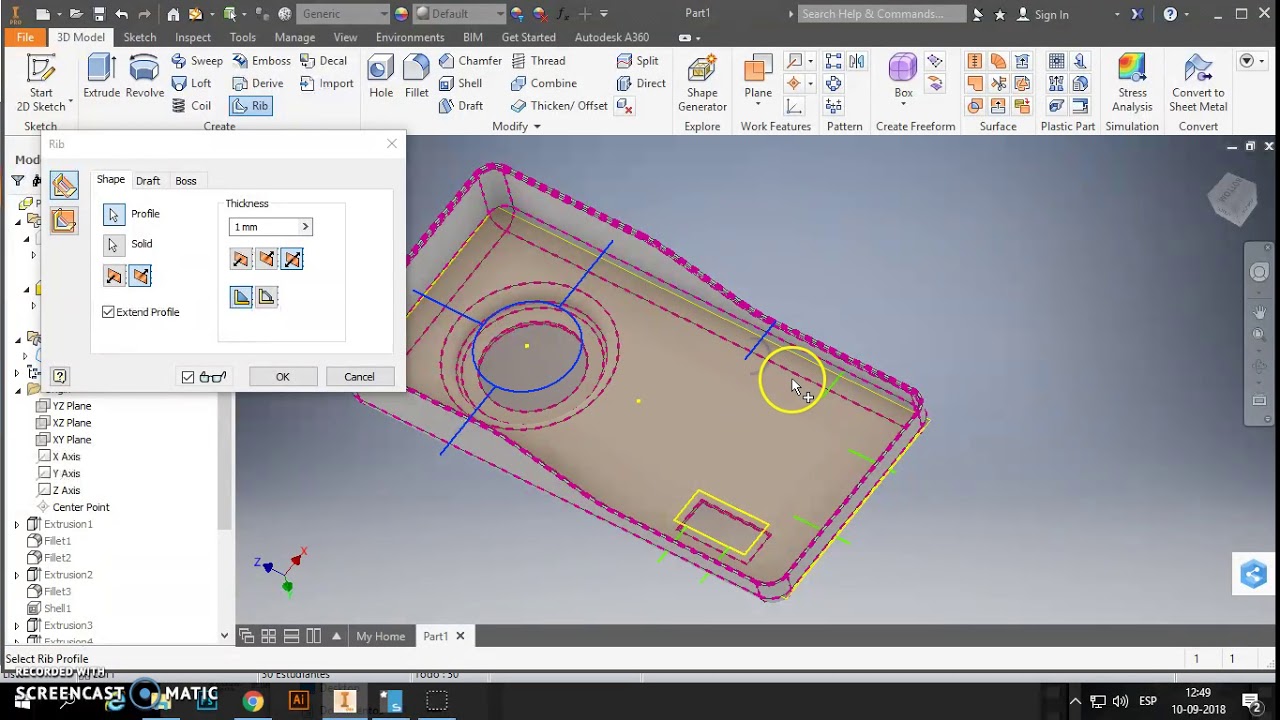
Task: Create a freeform Box
Action: [903, 76]
